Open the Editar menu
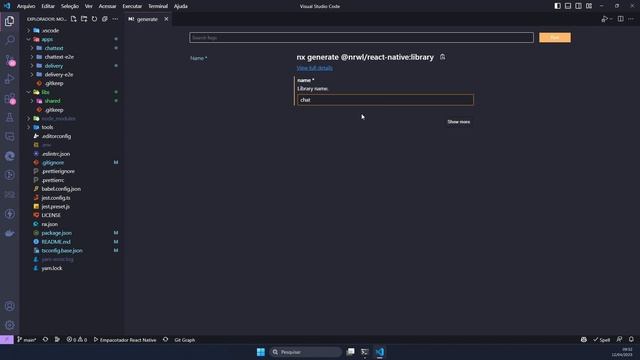Image resolution: width=640 pixels, height=360 pixels. coord(48,6)
